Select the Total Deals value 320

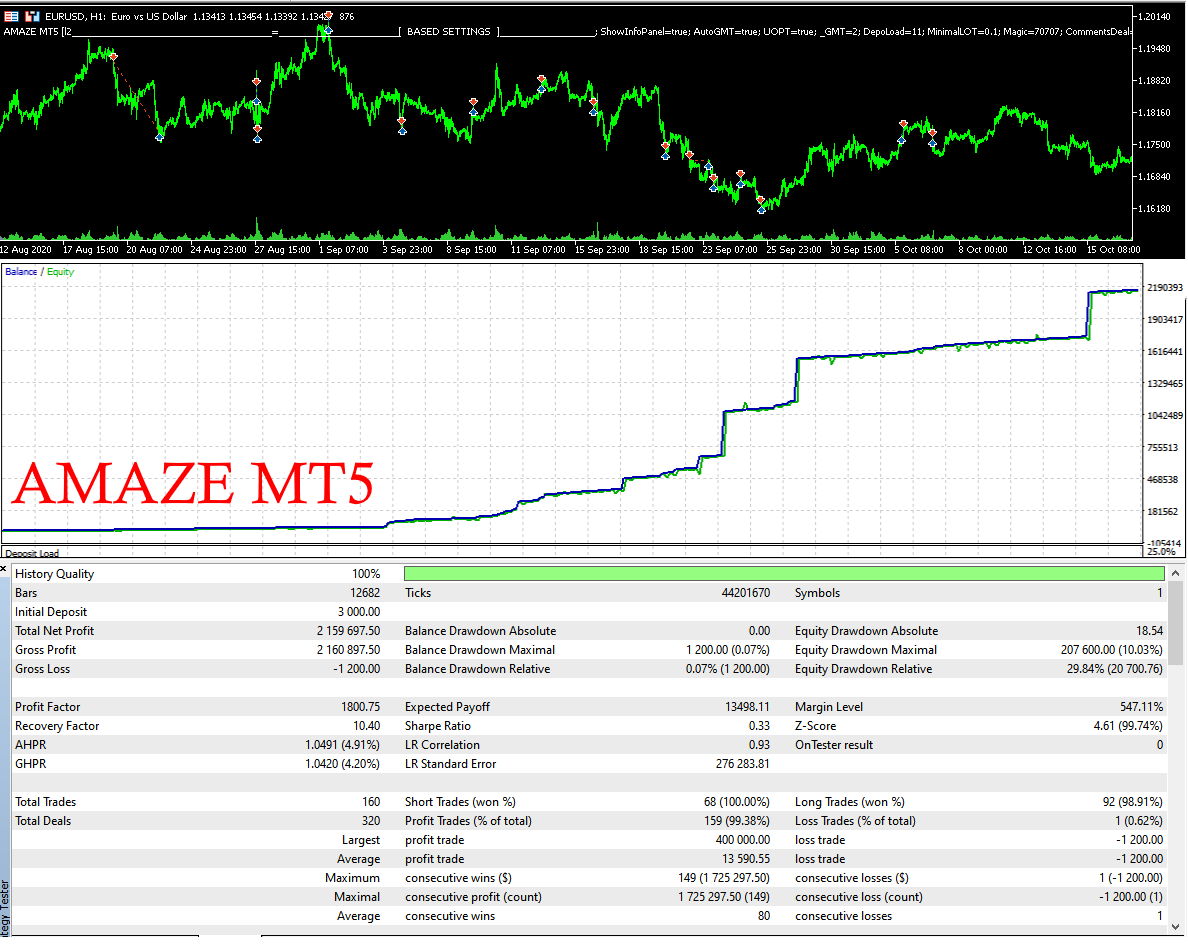pyautogui.click(x=371, y=820)
